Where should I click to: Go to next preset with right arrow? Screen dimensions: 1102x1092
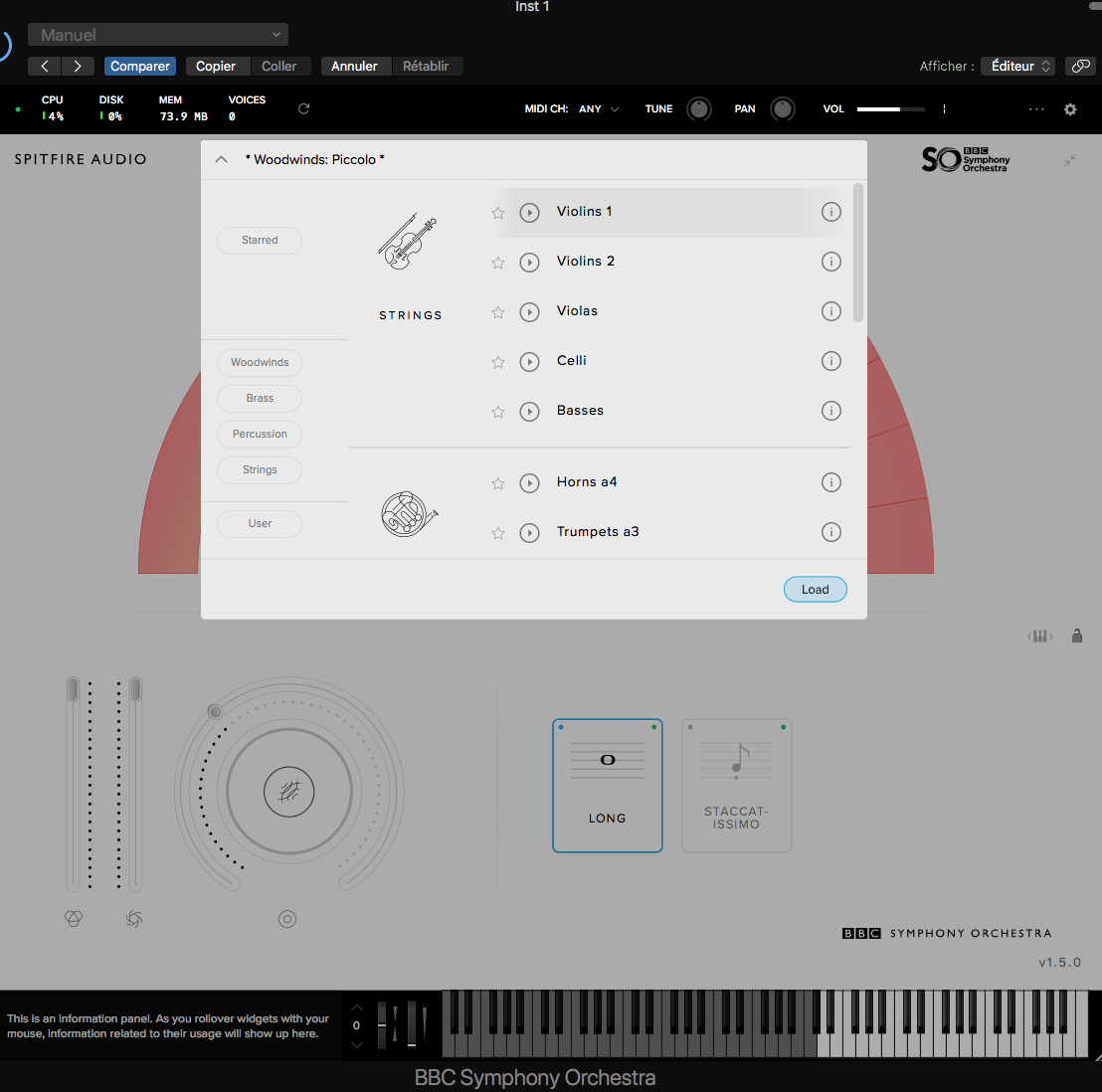(x=78, y=66)
